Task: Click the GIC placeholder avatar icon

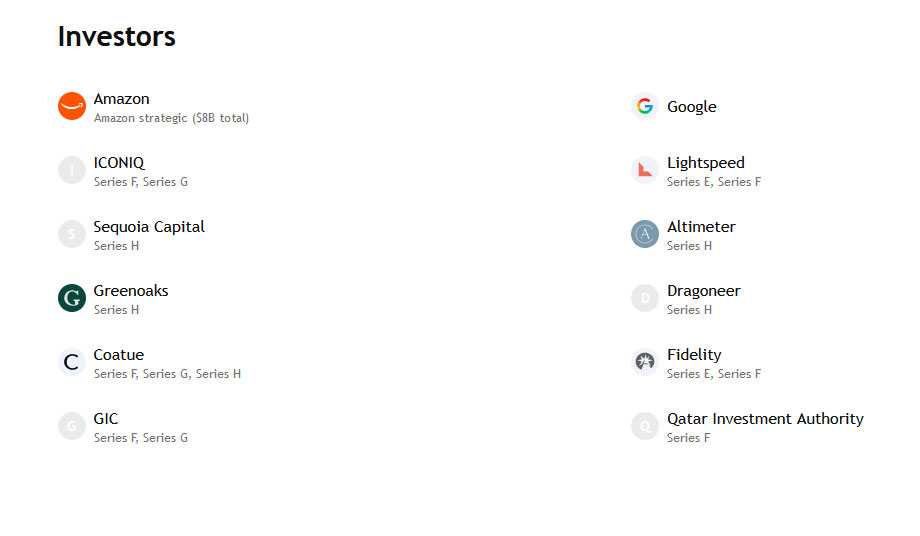Action: tap(72, 426)
